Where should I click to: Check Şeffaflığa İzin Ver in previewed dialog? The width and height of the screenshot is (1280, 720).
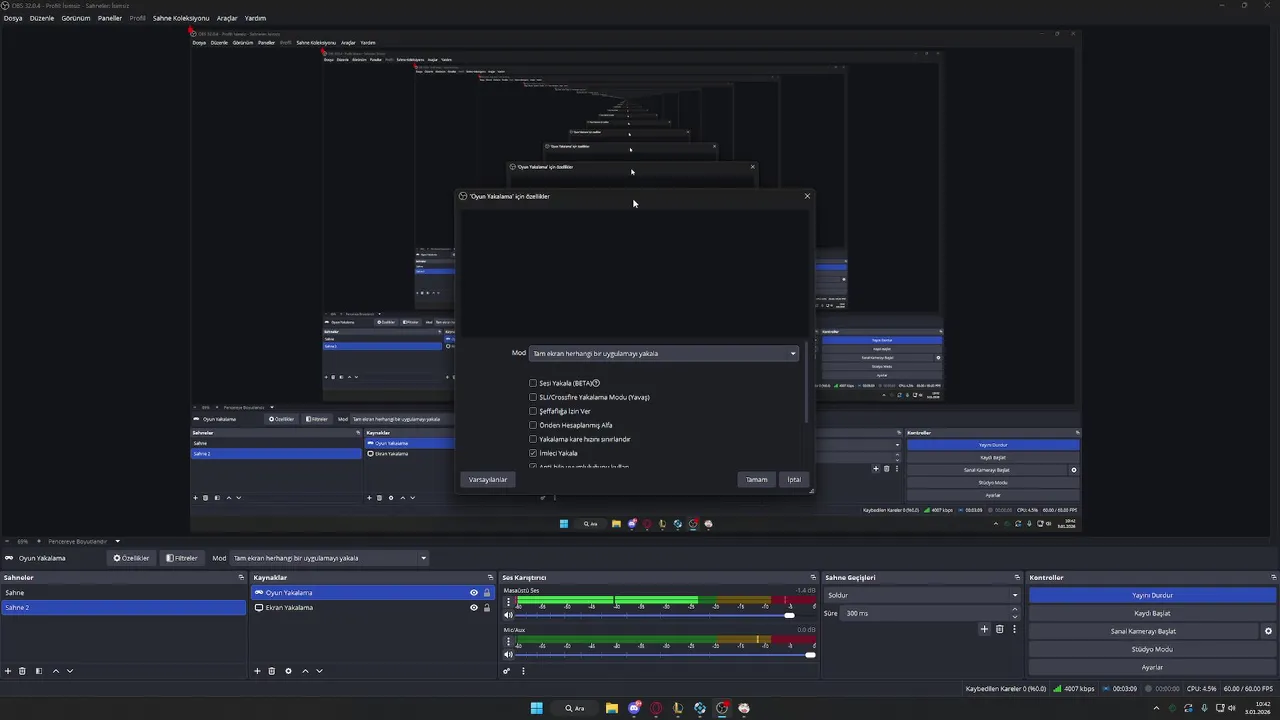tap(533, 411)
